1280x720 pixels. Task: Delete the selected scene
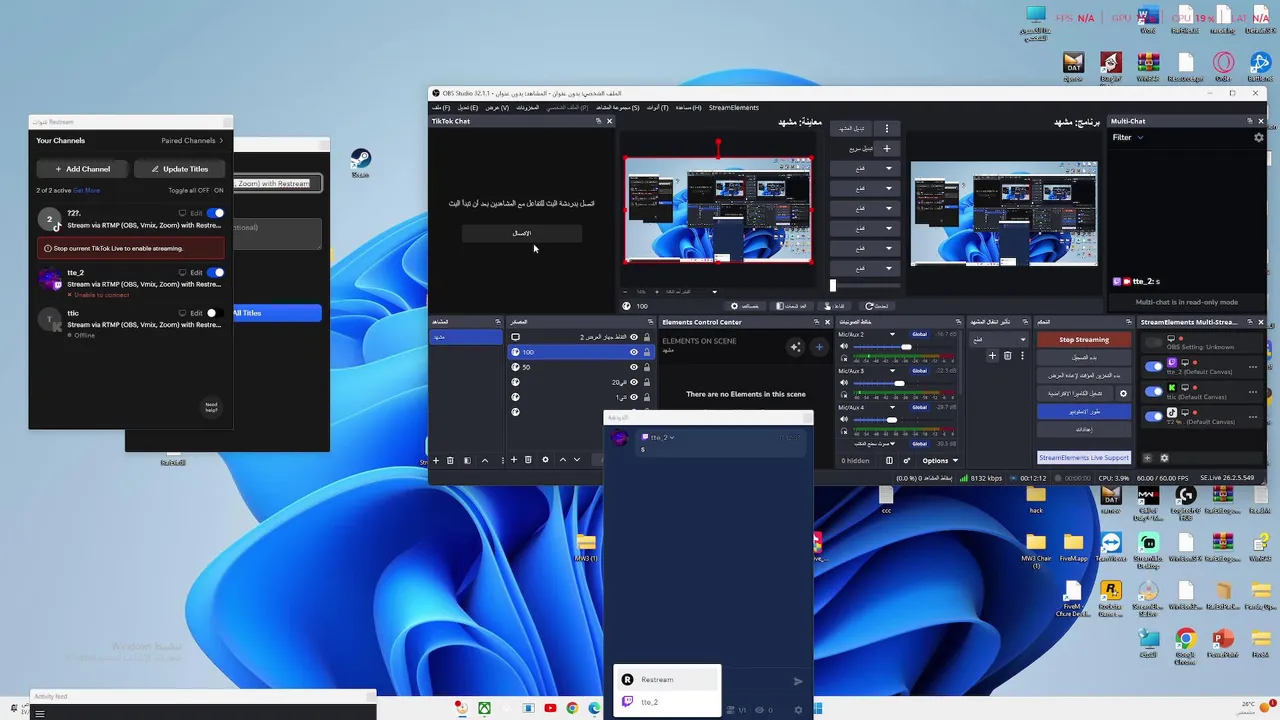[450, 460]
